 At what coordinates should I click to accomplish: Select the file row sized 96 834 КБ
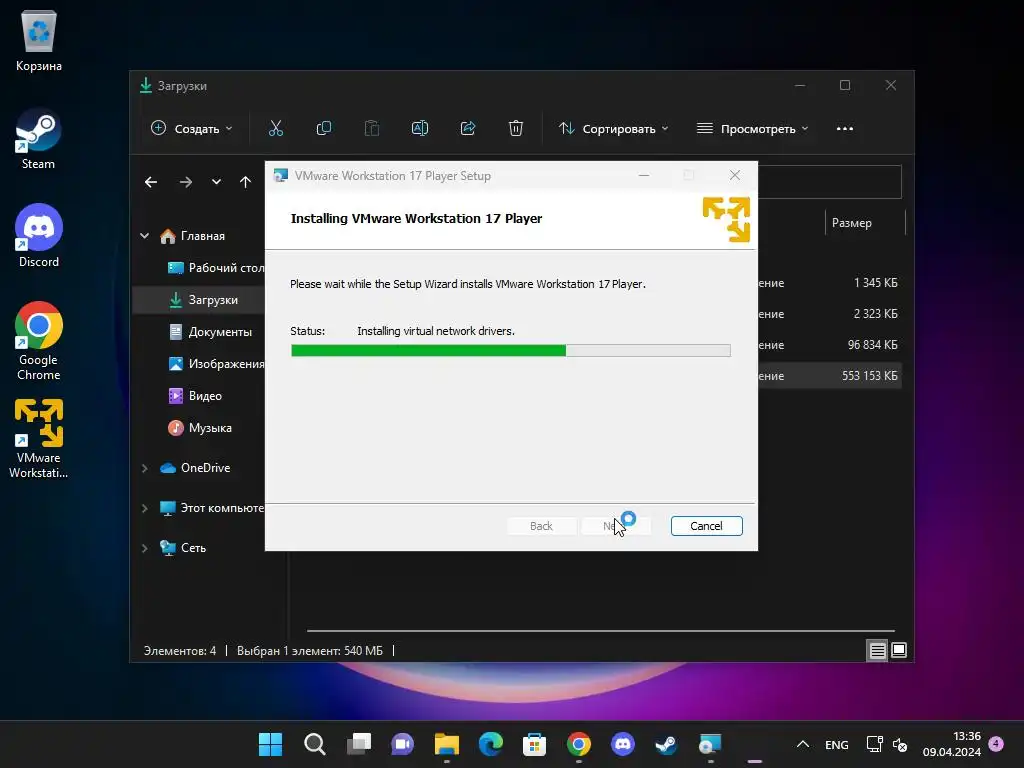point(829,345)
